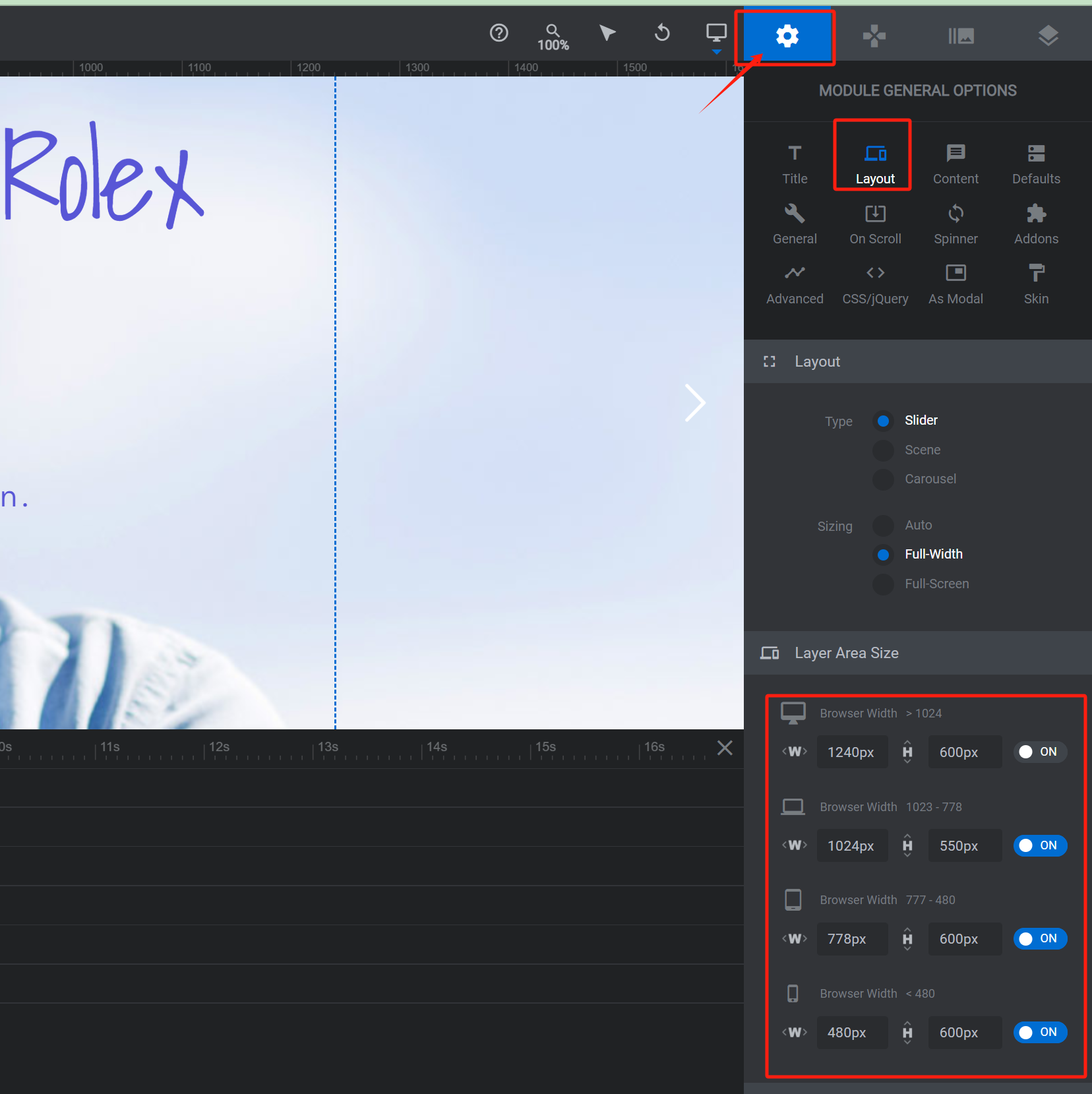Select the Carousel type radio
Viewport: 1092px width, 1094px height.
click(x=883, y=479)
